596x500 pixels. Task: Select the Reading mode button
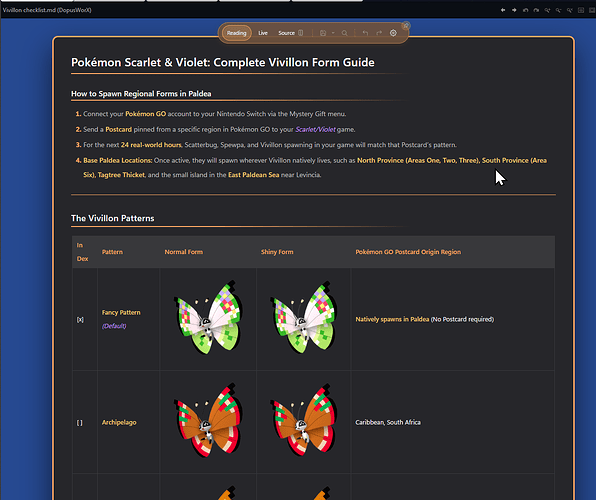point(236,33)
